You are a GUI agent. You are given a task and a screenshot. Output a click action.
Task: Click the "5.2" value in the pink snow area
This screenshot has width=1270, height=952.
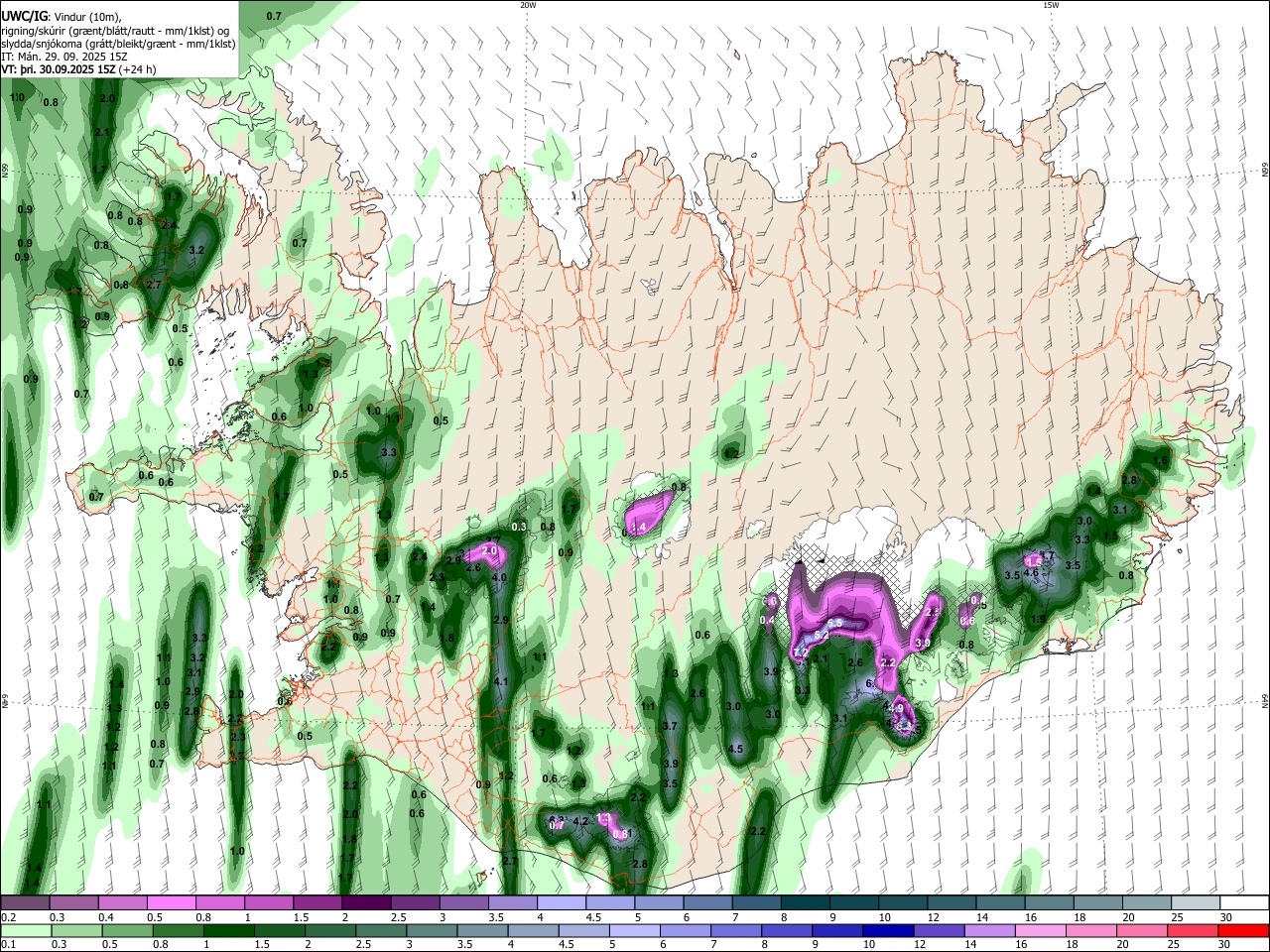point(821,635)
